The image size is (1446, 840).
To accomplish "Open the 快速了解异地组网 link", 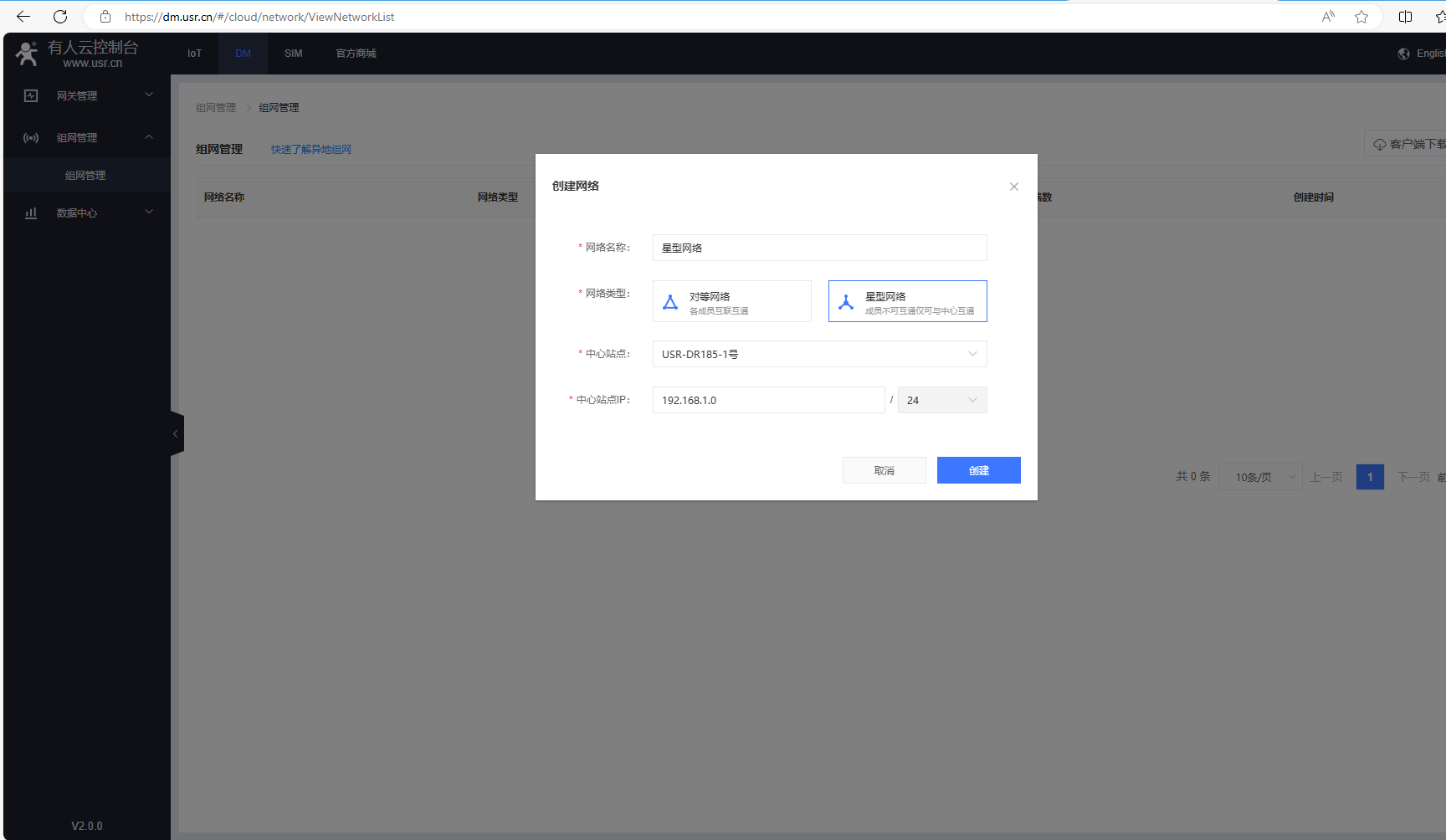I will tap(310, 150).
